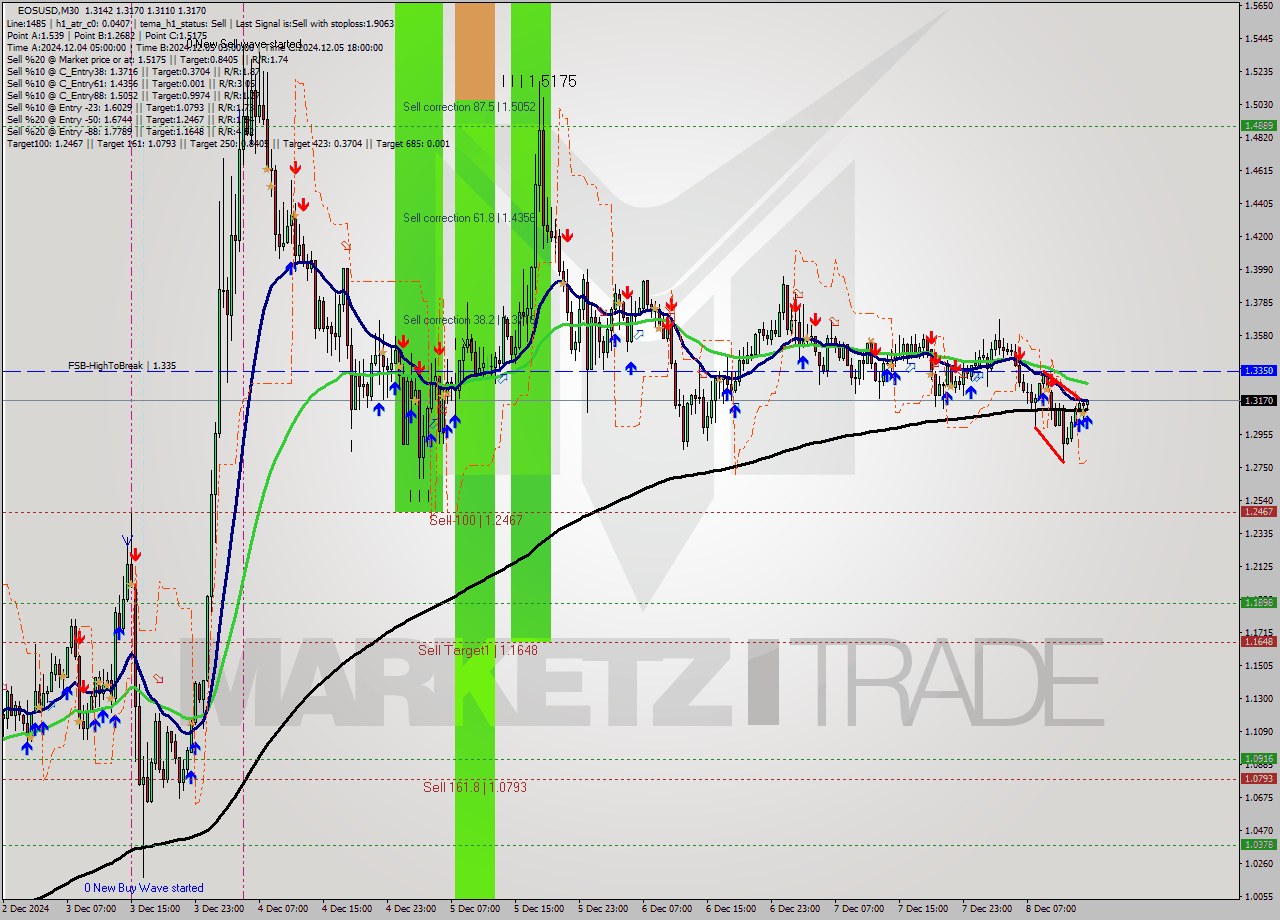Click the '6 Dec 15:00' time label

pyautogui.click(x=730, y=909)
